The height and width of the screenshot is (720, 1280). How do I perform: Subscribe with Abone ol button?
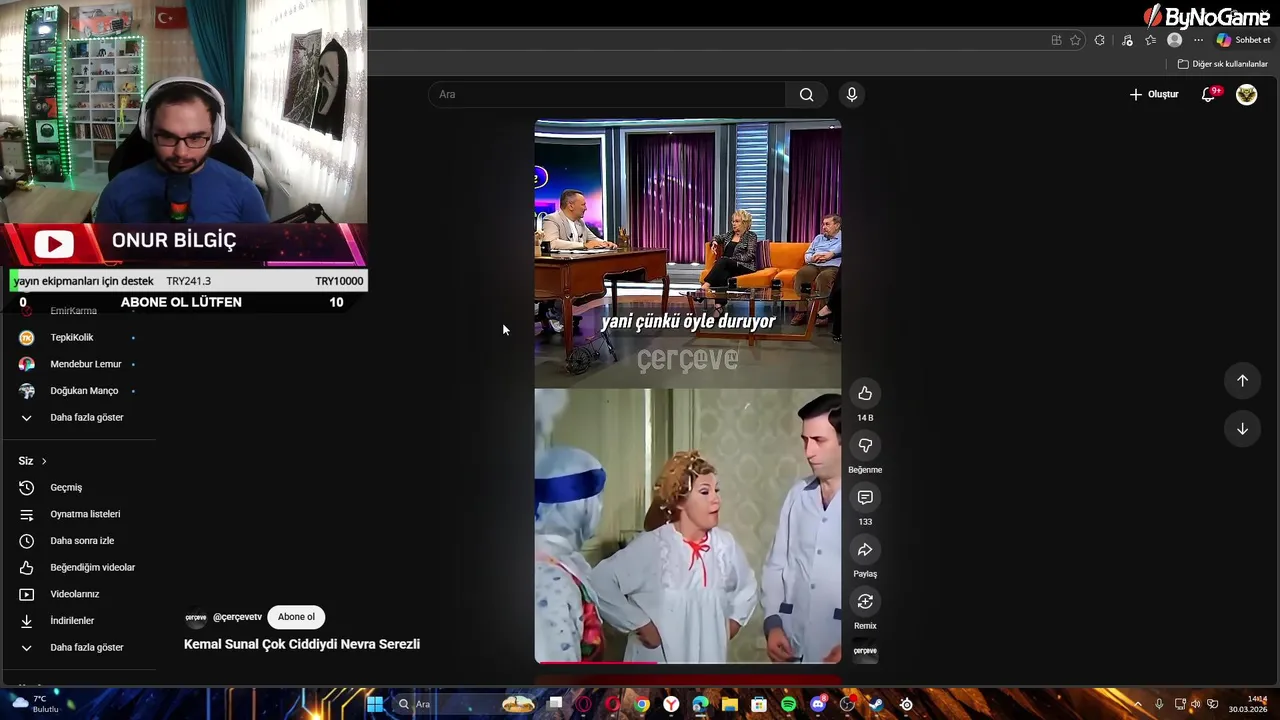coord(296,617)
